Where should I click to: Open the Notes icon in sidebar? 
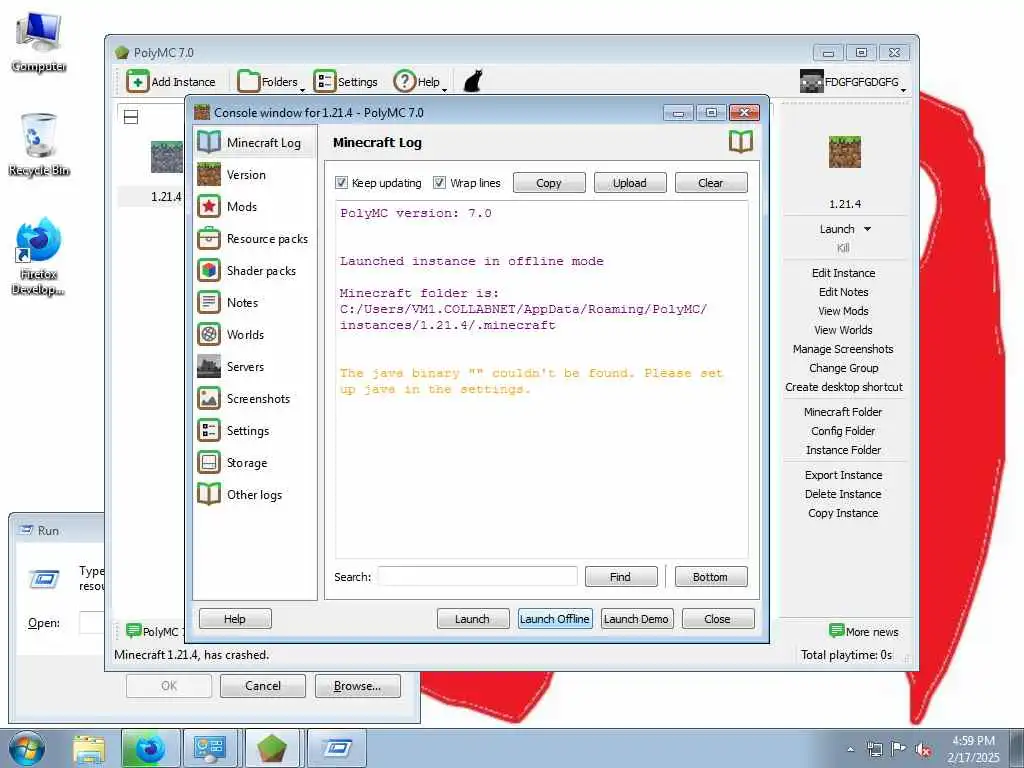[209, 302]
